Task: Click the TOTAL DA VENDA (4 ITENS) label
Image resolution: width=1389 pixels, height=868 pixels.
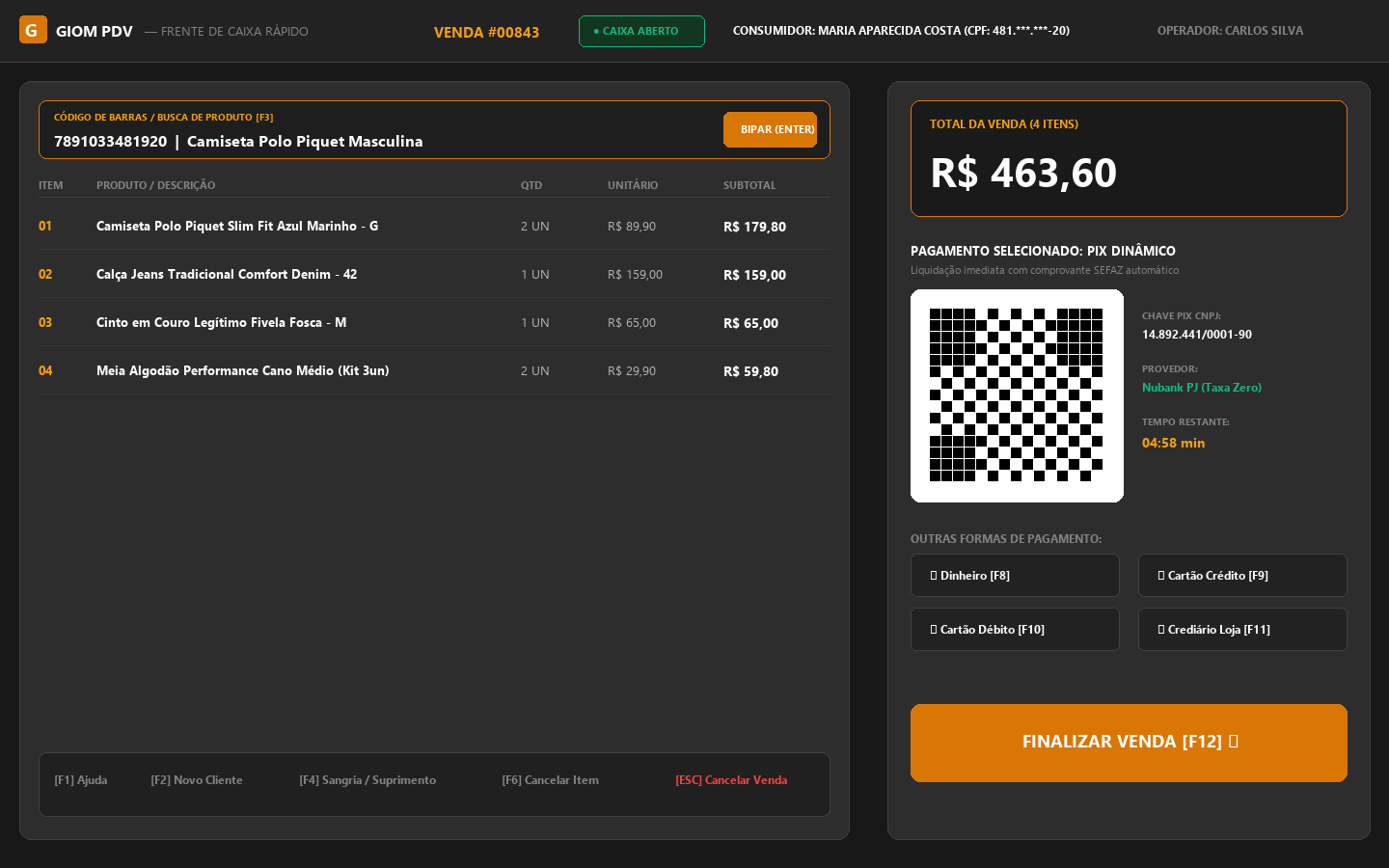Action: pyautogui.click(x=1004, y=124)
